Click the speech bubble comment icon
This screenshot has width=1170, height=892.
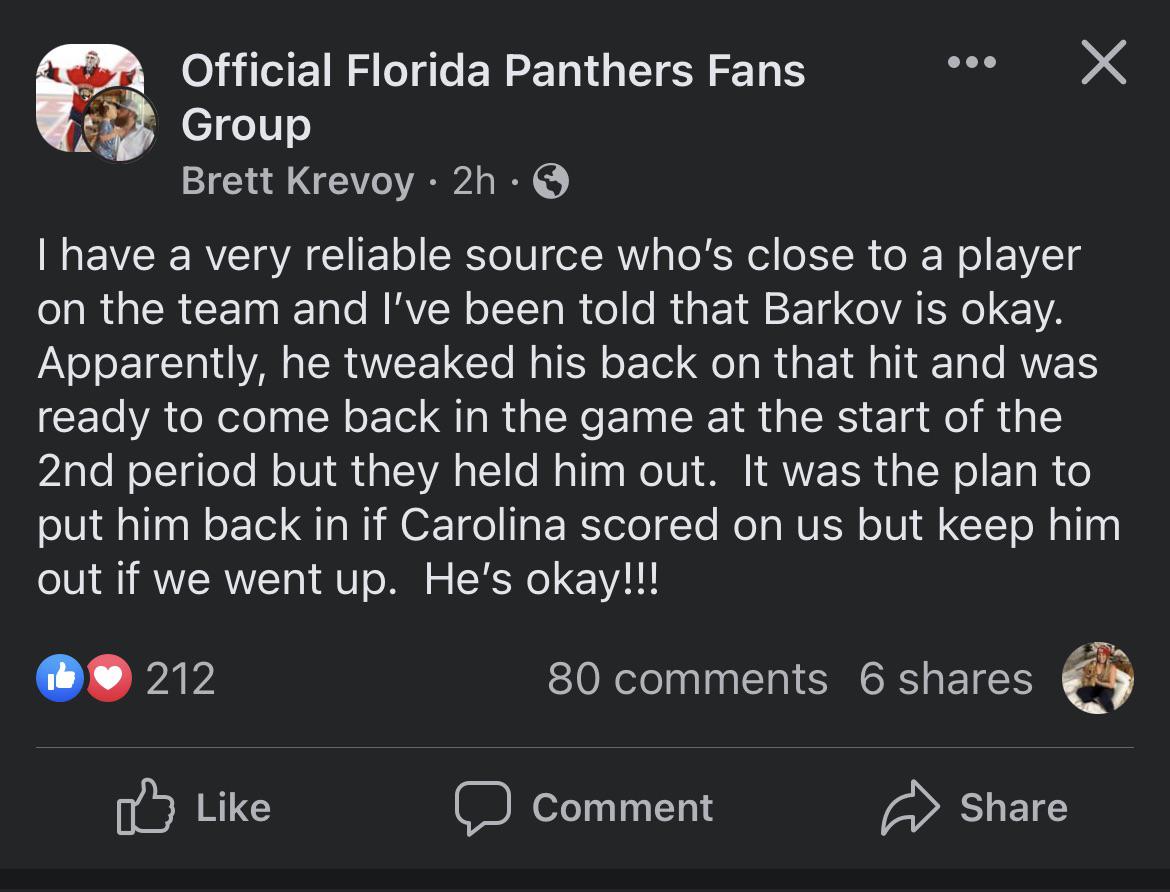483,808
